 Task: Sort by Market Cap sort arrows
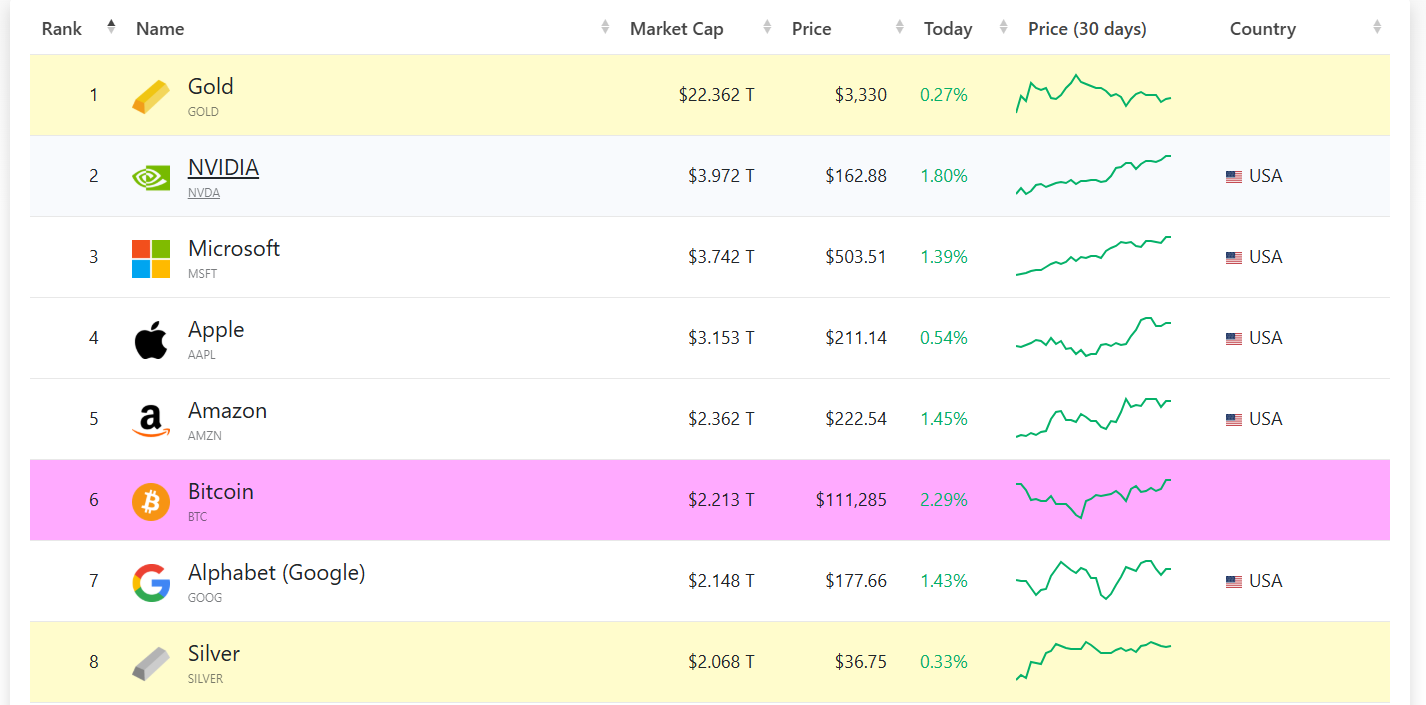coord(767,27)
